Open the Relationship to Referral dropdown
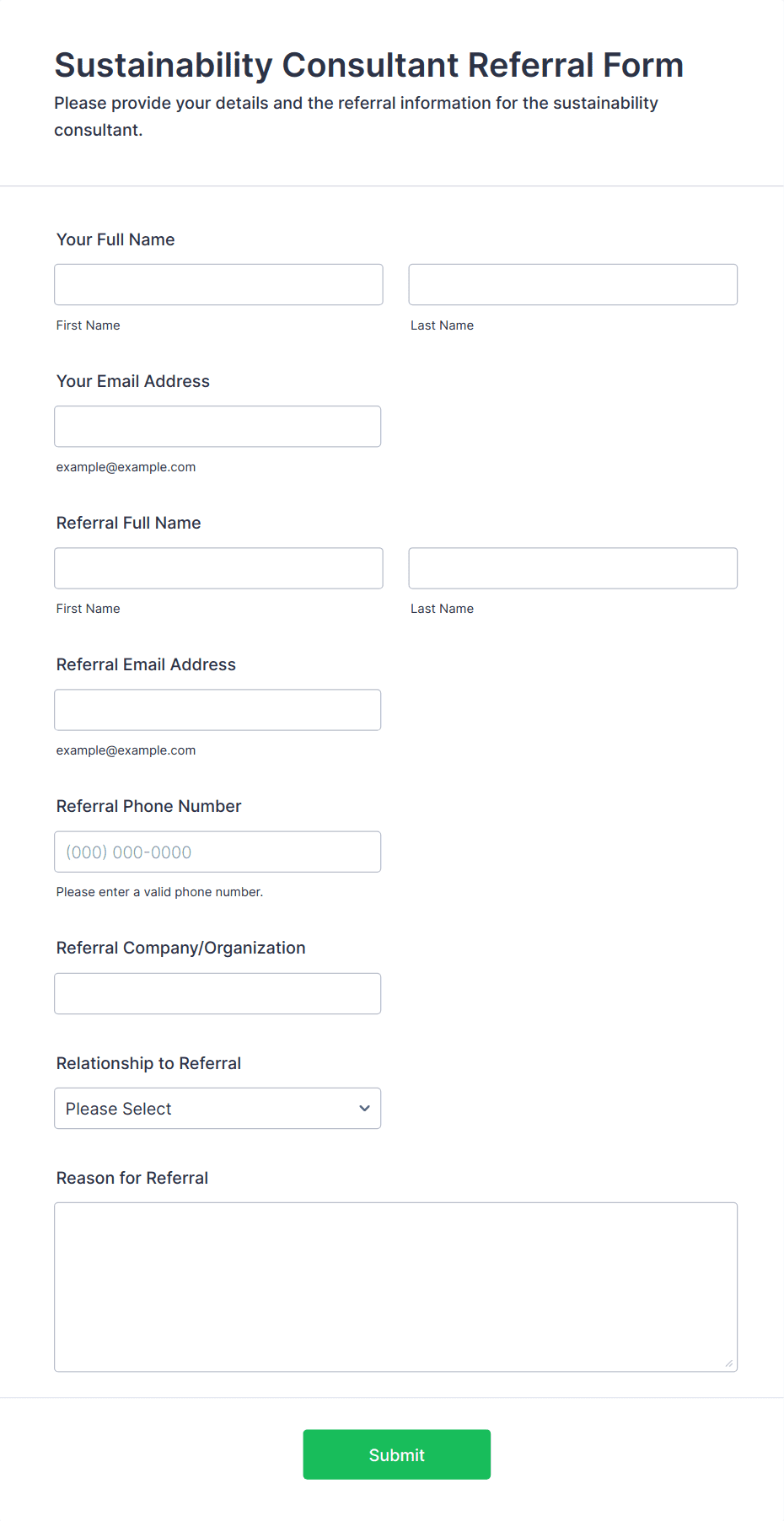This screenshot has height=1521, width=784. point(217,1108)
